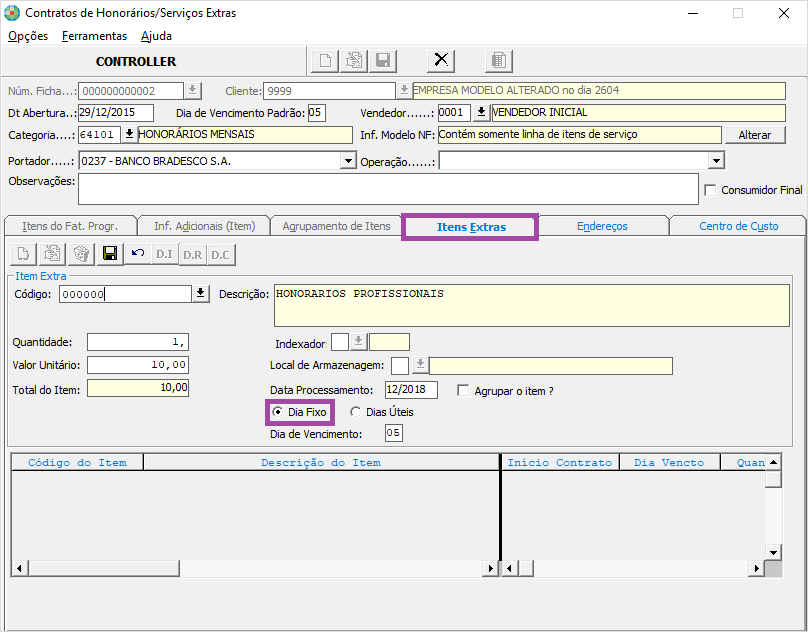Click the left grid pane's scroll-left arrow
This screenshot has width=808, height=632.
tap(20, 569)
